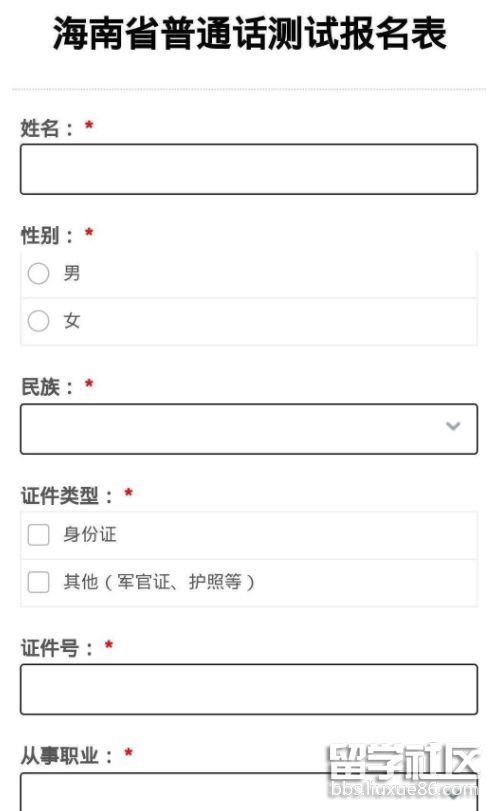Click the 身份证 option label
Viewport: 494px width, 811px height.
coord(90,534)
